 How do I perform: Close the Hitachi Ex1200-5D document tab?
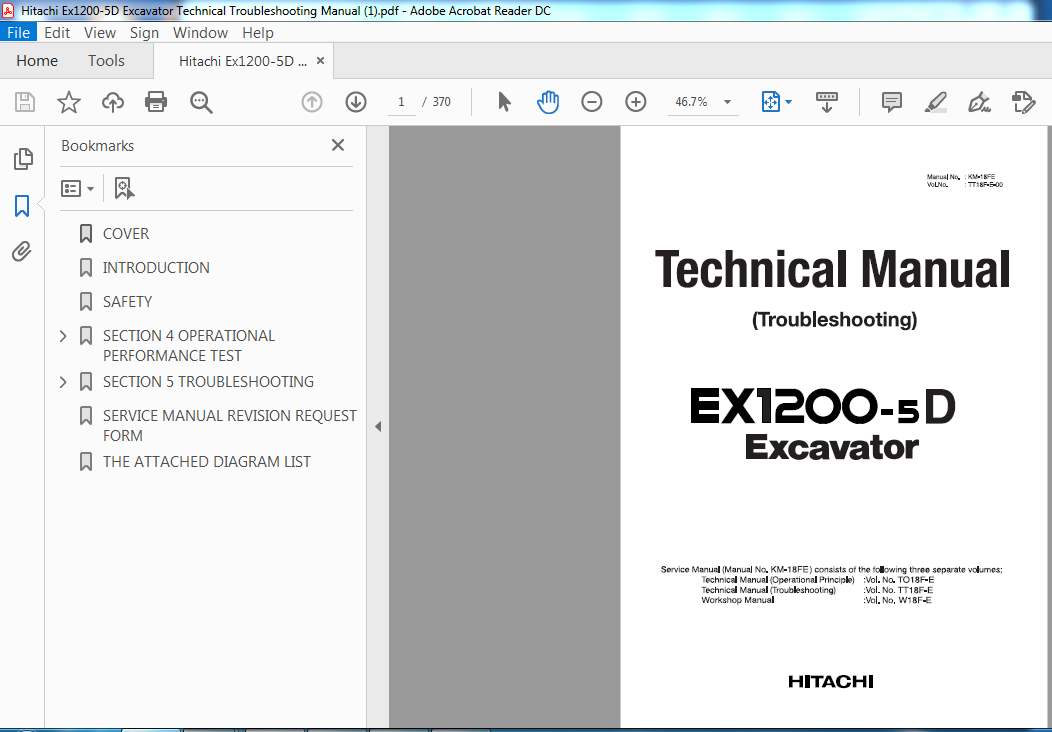(x=320, y=60)
